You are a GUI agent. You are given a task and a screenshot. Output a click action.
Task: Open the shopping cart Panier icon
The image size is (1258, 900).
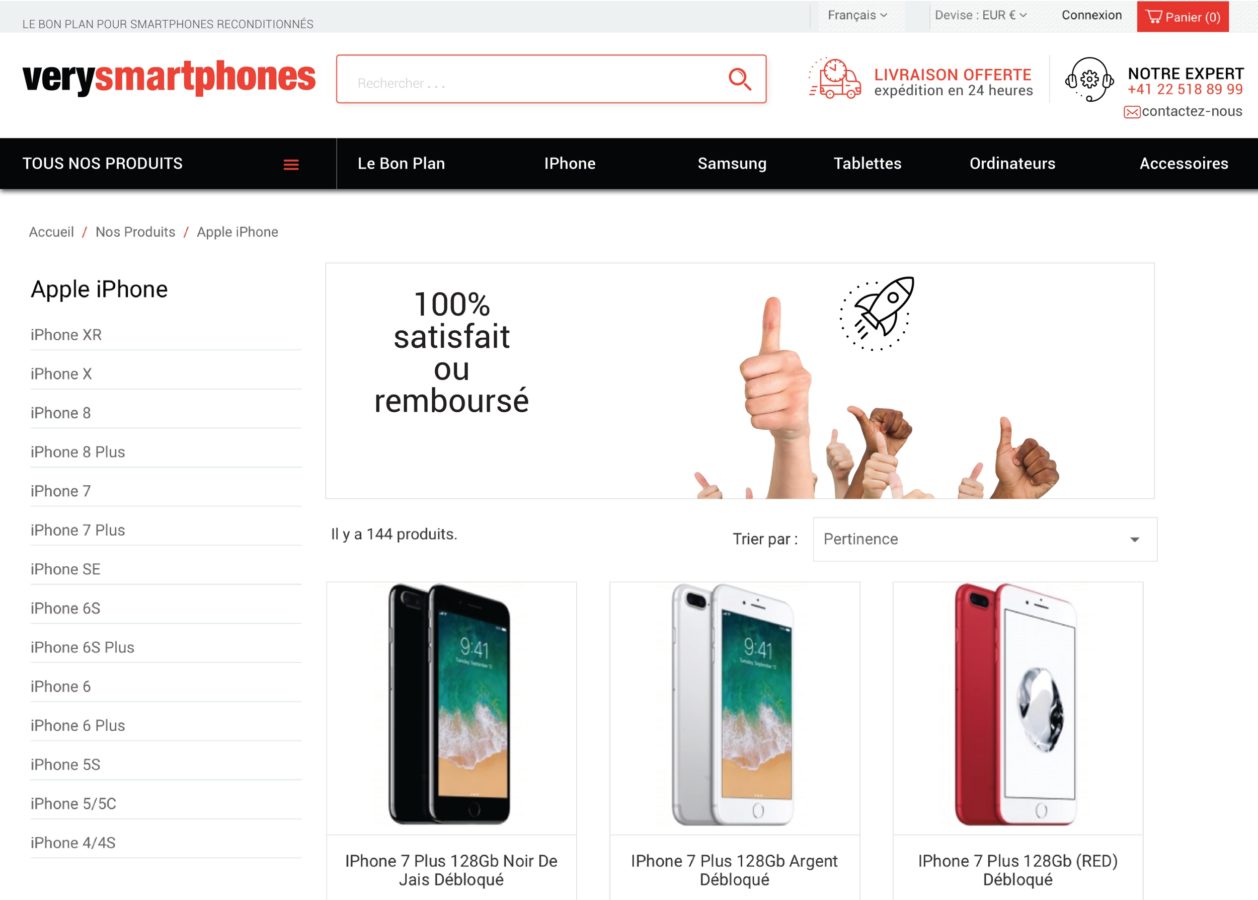pyautogui.click(x=1155, y=17)
